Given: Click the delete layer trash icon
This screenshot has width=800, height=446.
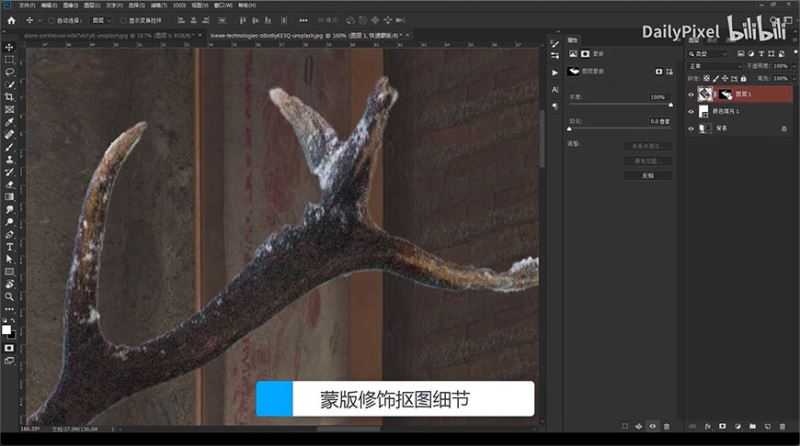Looking at the screenshot, I should 787,425.
